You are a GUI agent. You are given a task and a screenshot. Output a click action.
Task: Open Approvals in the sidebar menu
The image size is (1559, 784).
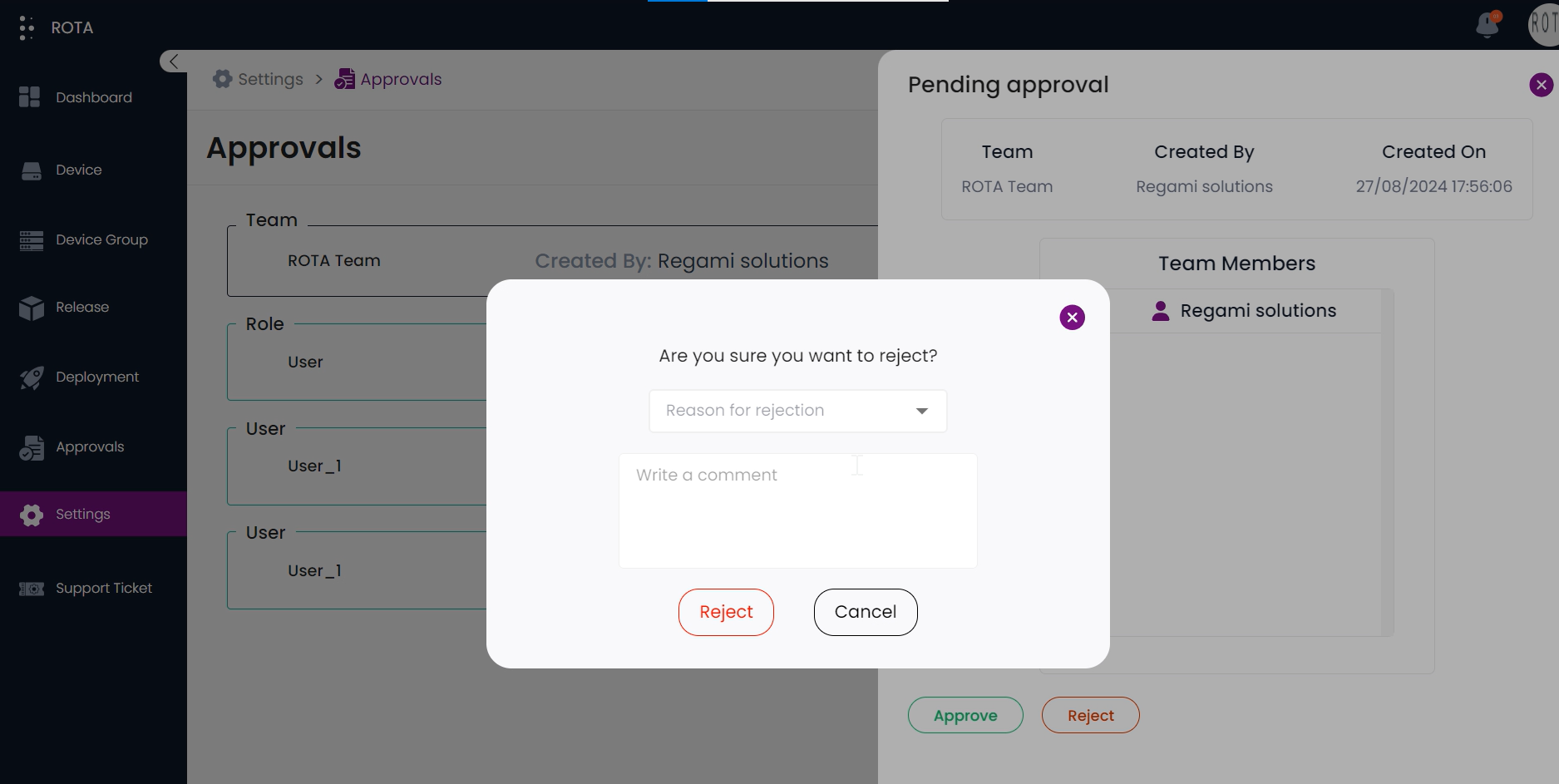[x=90, y=447]
